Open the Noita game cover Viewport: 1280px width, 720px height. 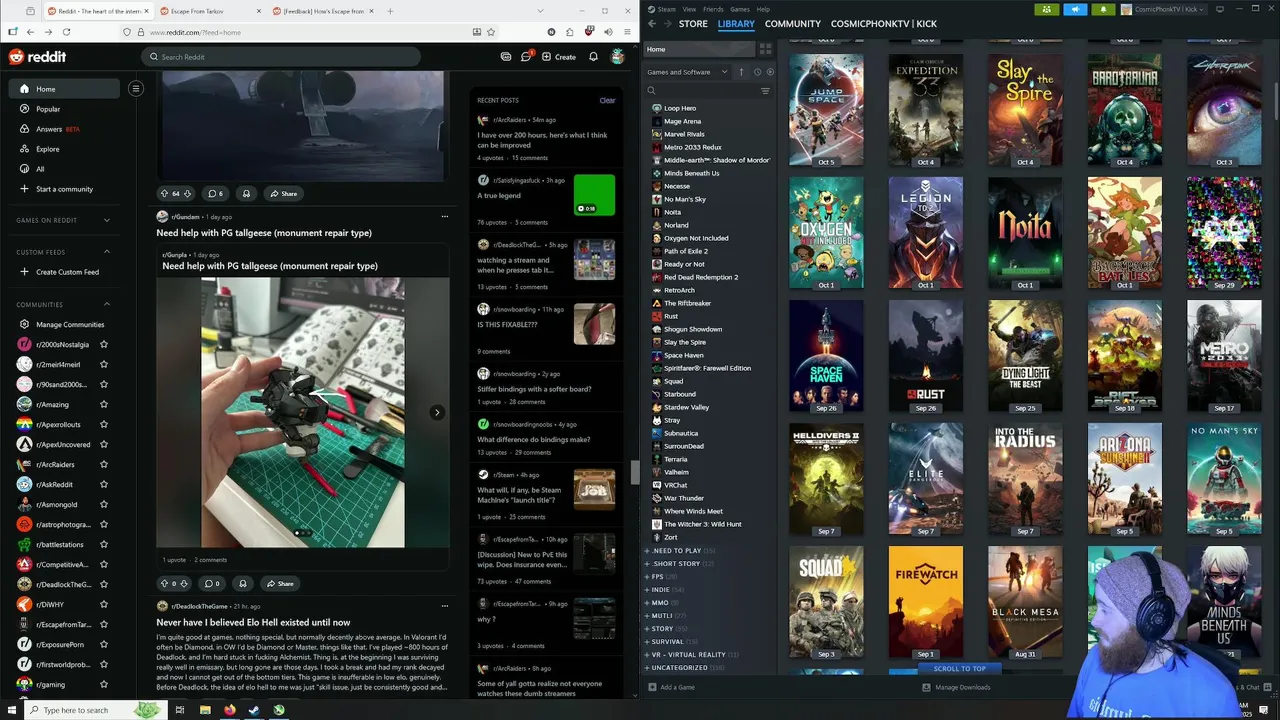coord(1025,233)
